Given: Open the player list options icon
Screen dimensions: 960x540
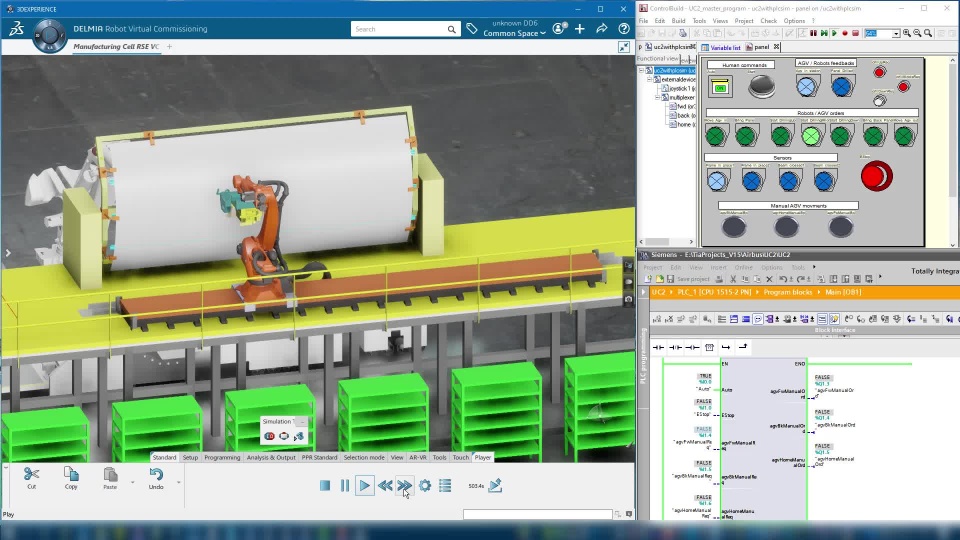Looking at the screenshot, I should [x=445, y=486].
